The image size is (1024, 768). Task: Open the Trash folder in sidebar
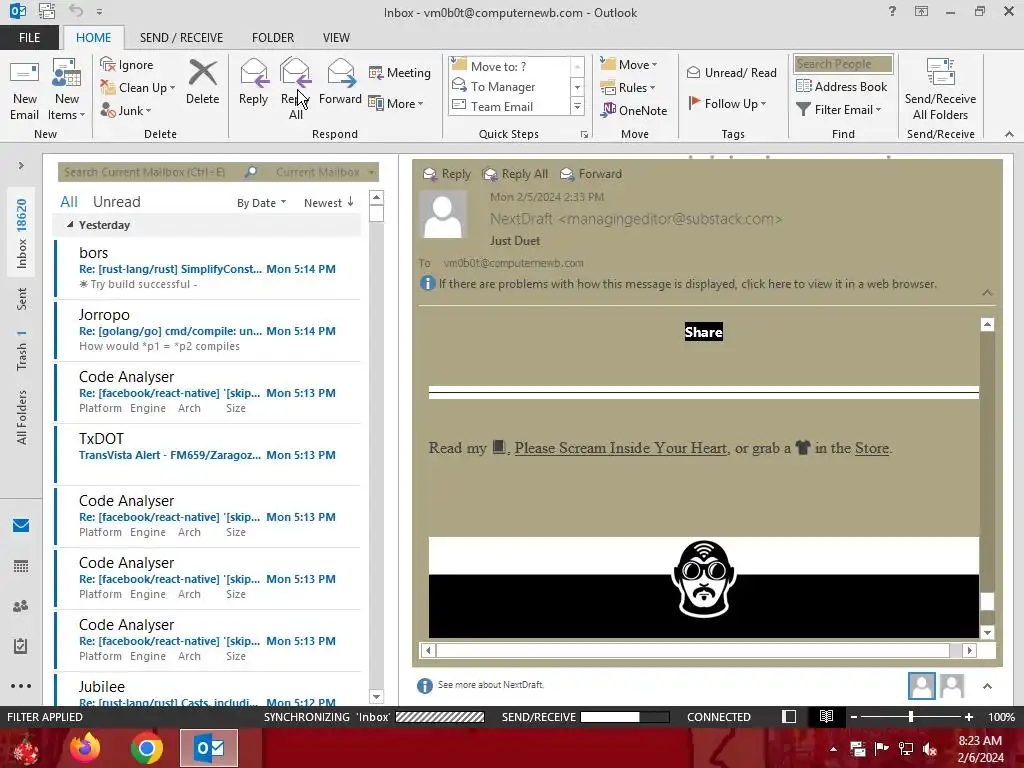(22, 351)
